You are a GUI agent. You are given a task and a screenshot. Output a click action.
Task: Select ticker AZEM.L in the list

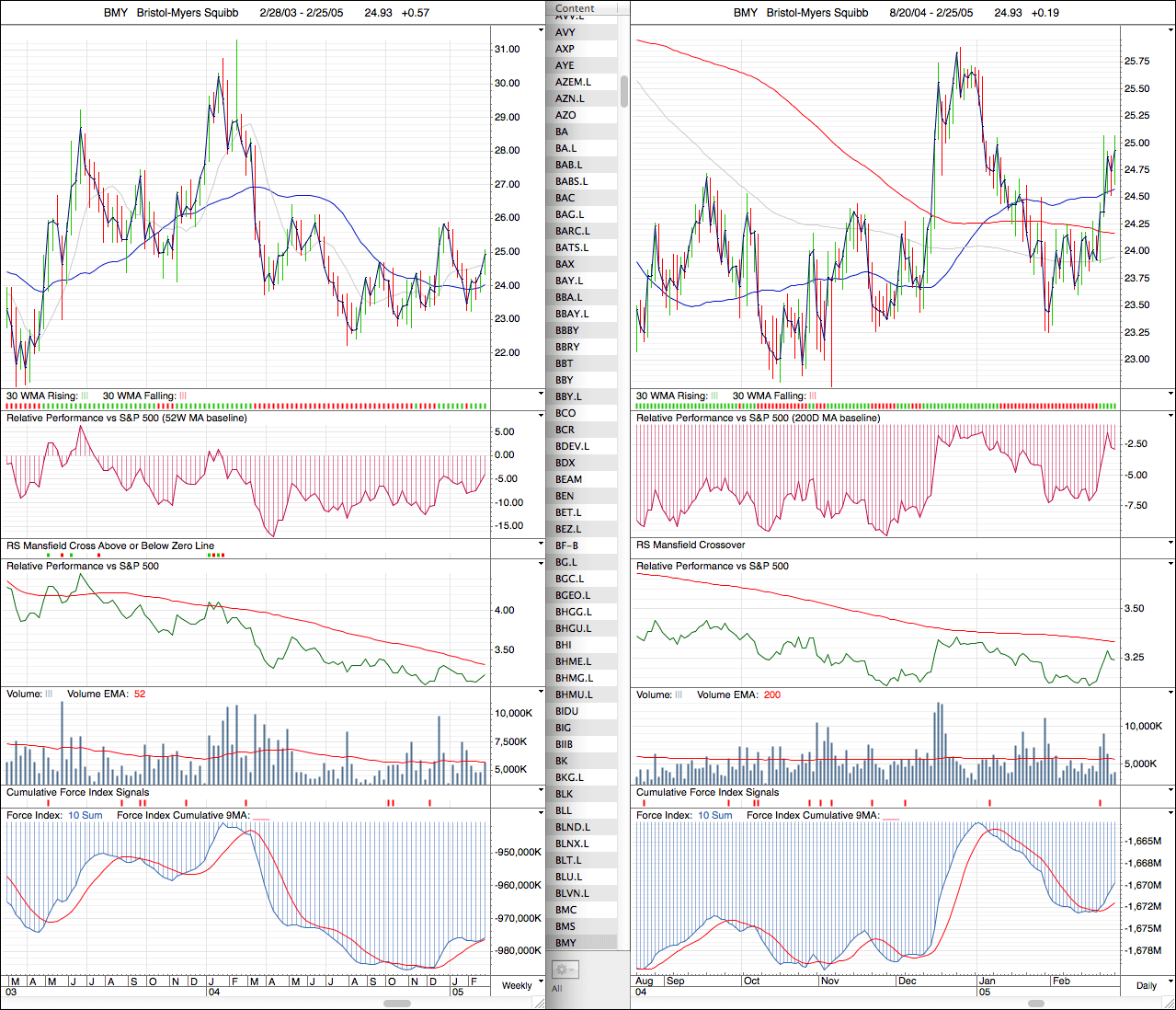(x=582, y=82)
